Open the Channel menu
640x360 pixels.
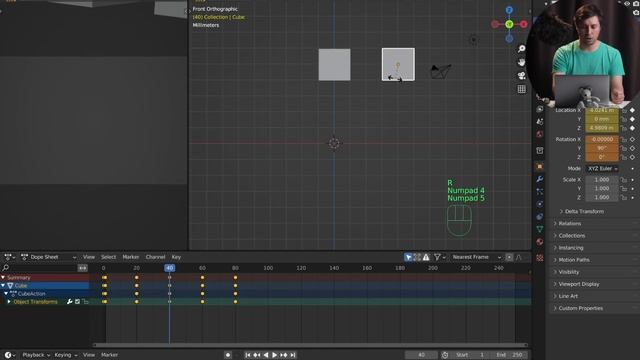point(156,257)
